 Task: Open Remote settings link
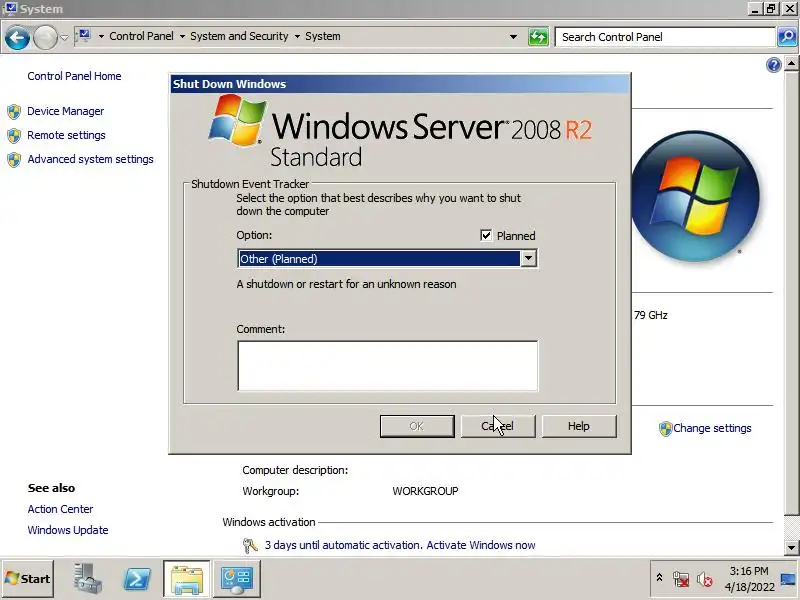tap(66, 135)
